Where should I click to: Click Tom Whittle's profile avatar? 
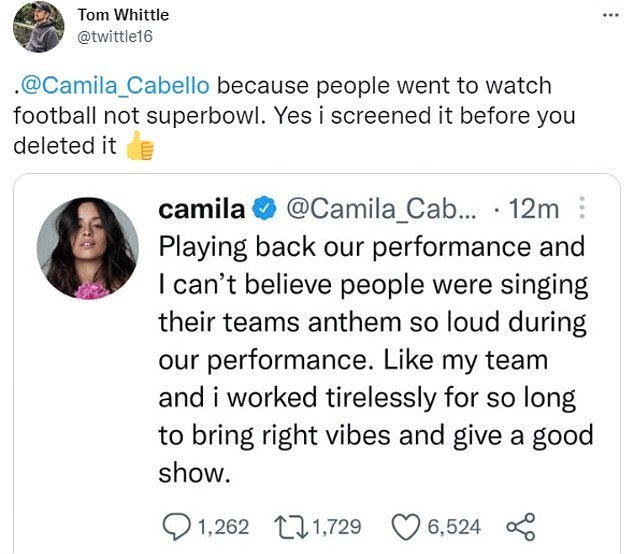[35, 27]
